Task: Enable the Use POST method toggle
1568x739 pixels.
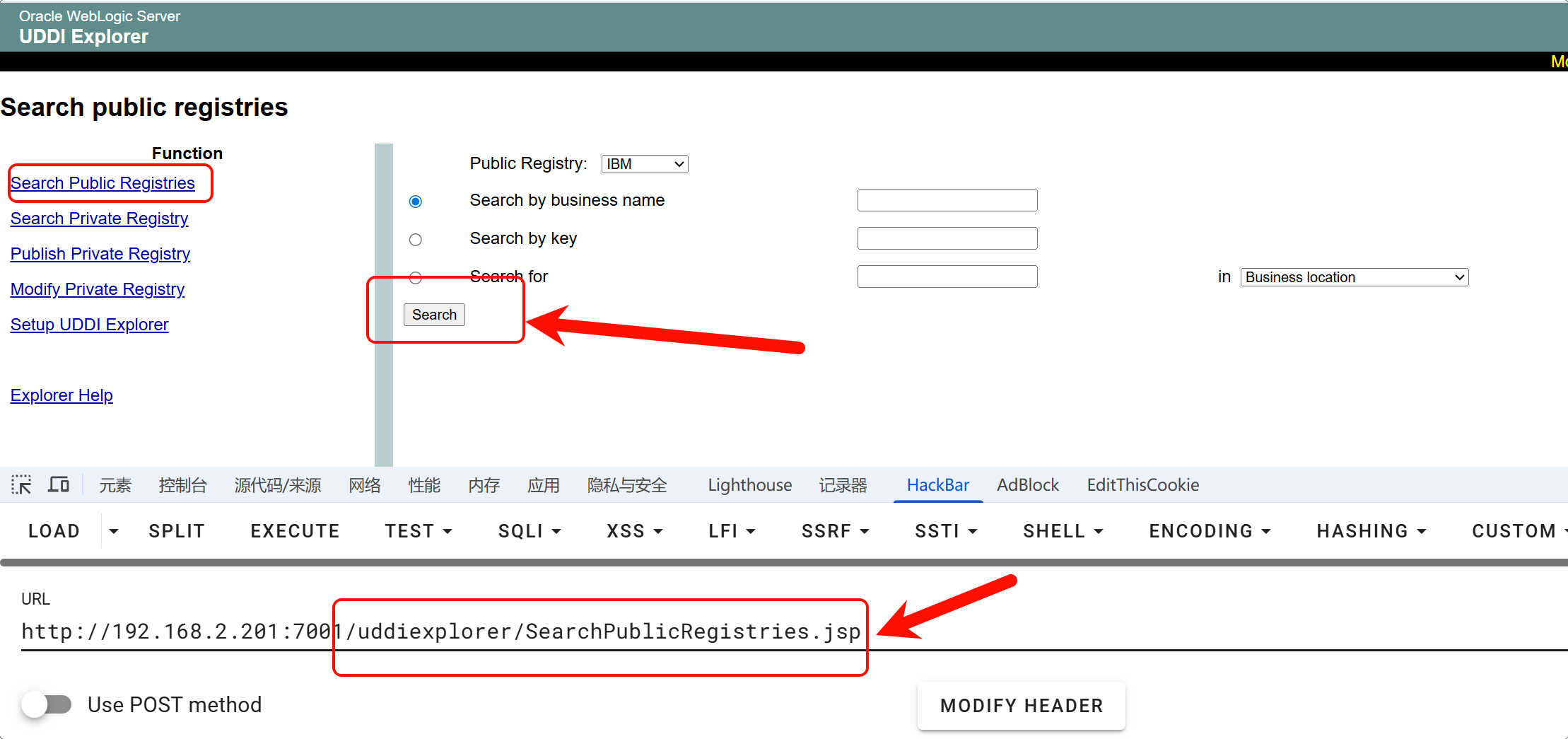Action: (x=47, y=704)
